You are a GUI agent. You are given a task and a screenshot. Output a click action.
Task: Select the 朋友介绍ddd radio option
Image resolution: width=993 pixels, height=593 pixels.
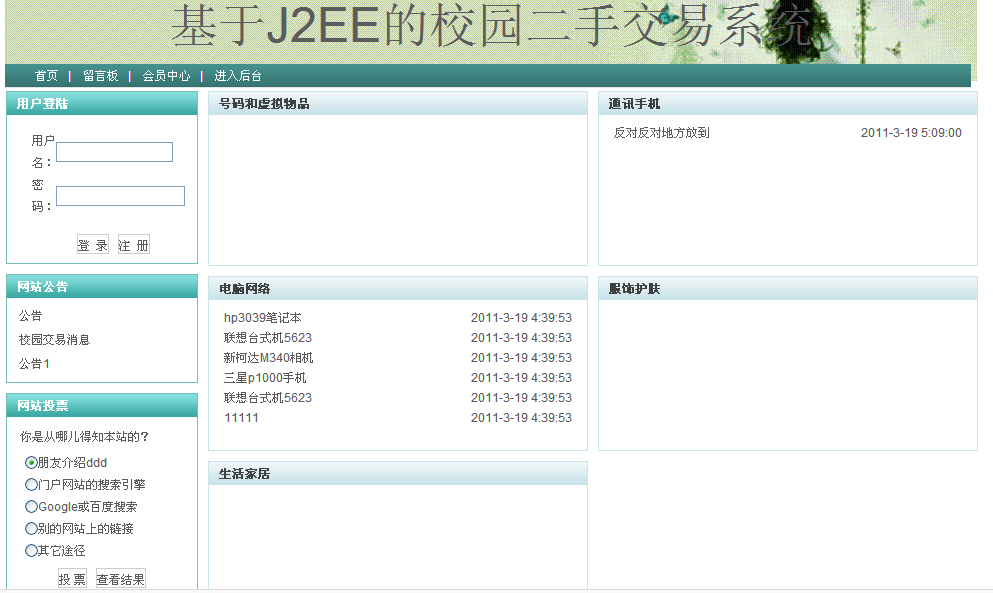[x=30, y=462]
